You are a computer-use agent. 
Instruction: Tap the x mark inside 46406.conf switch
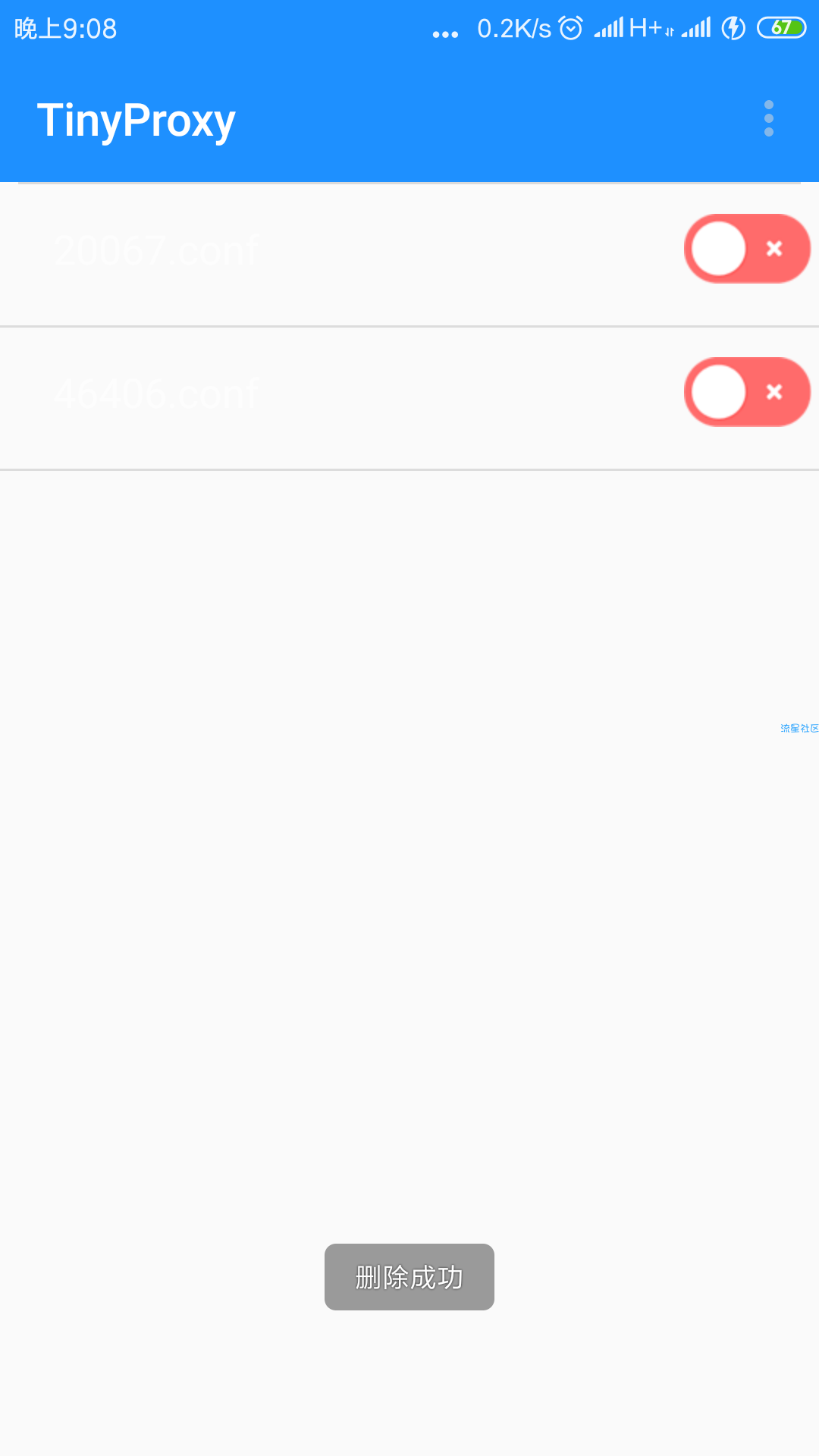[x=774, y=392]
